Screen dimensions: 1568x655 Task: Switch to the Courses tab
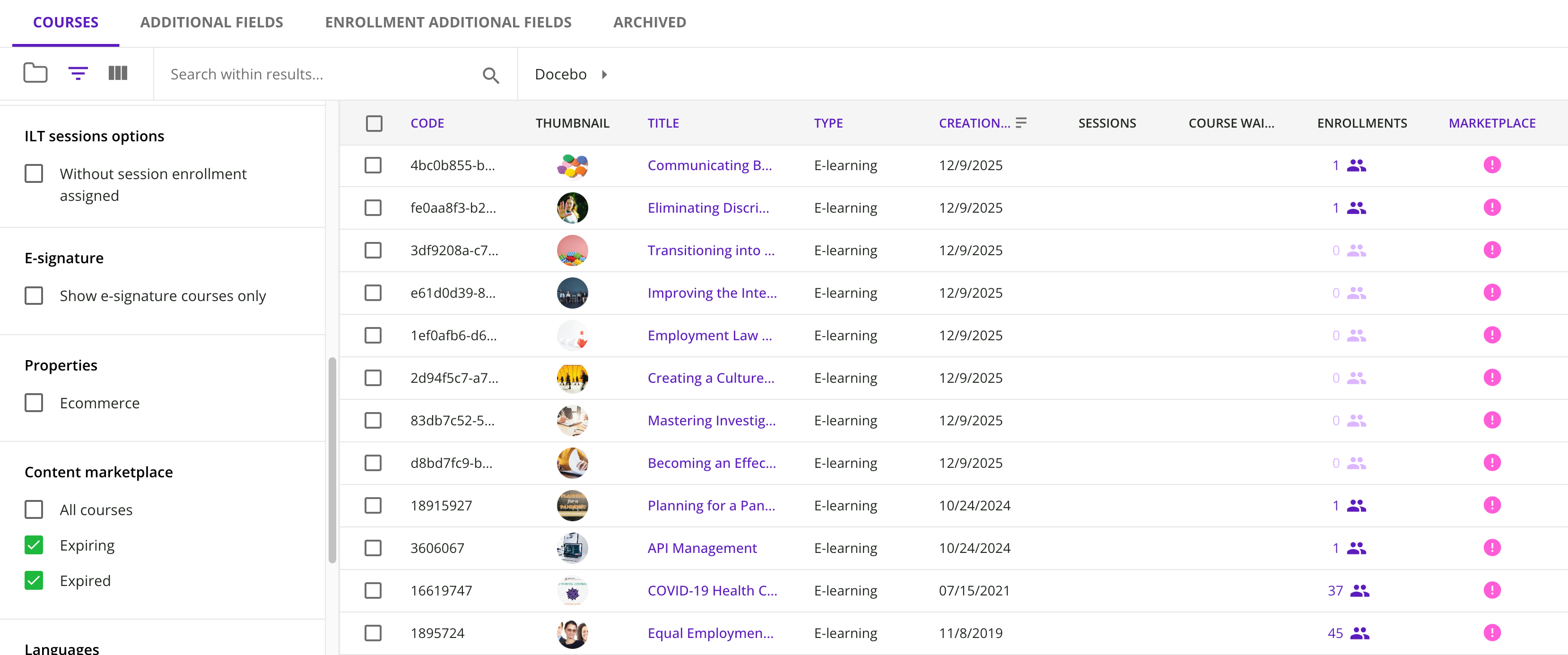click(66, 23)
